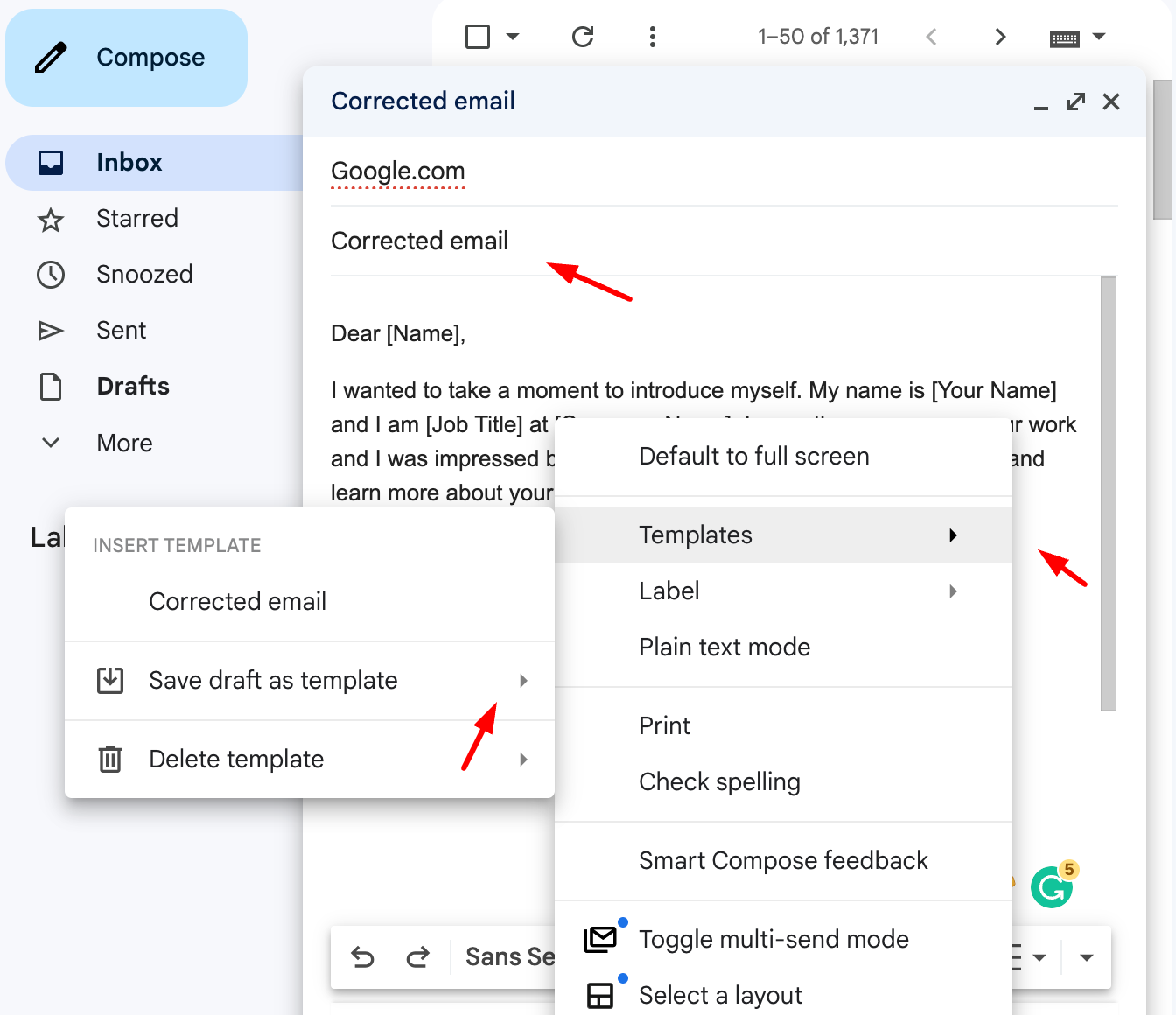The height and width of the screenshot is (1015, 1176).
Task: Open the Grammarly assistant icon
Action: tap(1053, 886)
